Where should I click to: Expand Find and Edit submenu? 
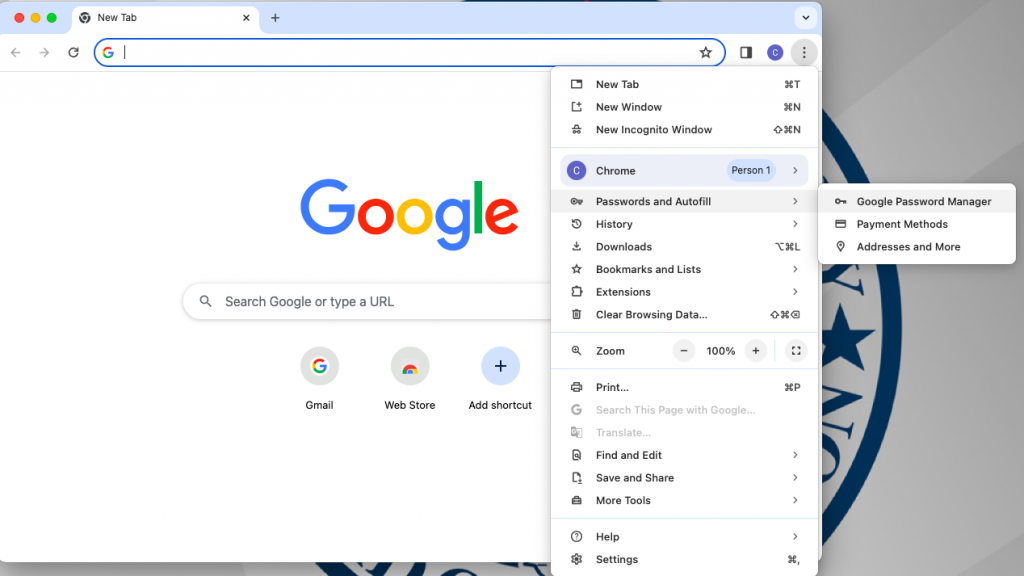pyautogui.click(x=684, y=455)
